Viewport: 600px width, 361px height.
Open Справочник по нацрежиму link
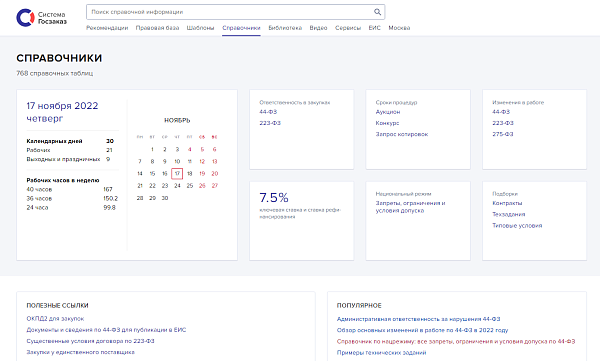pyautogui.click(x=456, y=341)
